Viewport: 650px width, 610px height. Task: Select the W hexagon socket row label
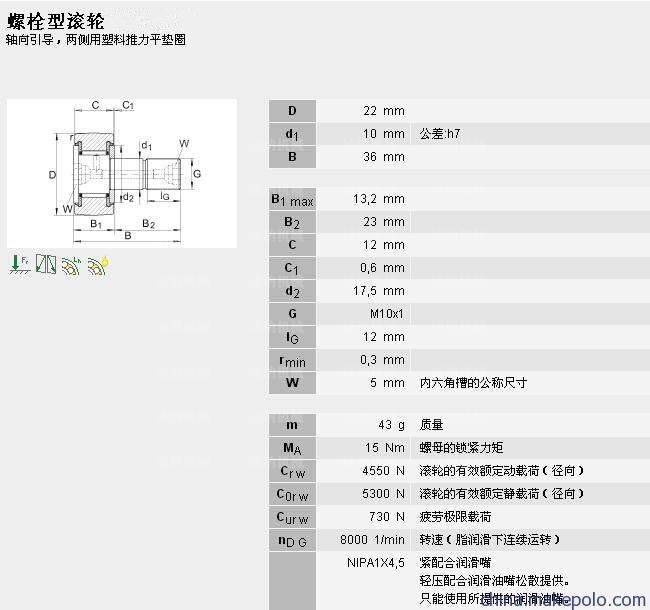click(292, 383)
